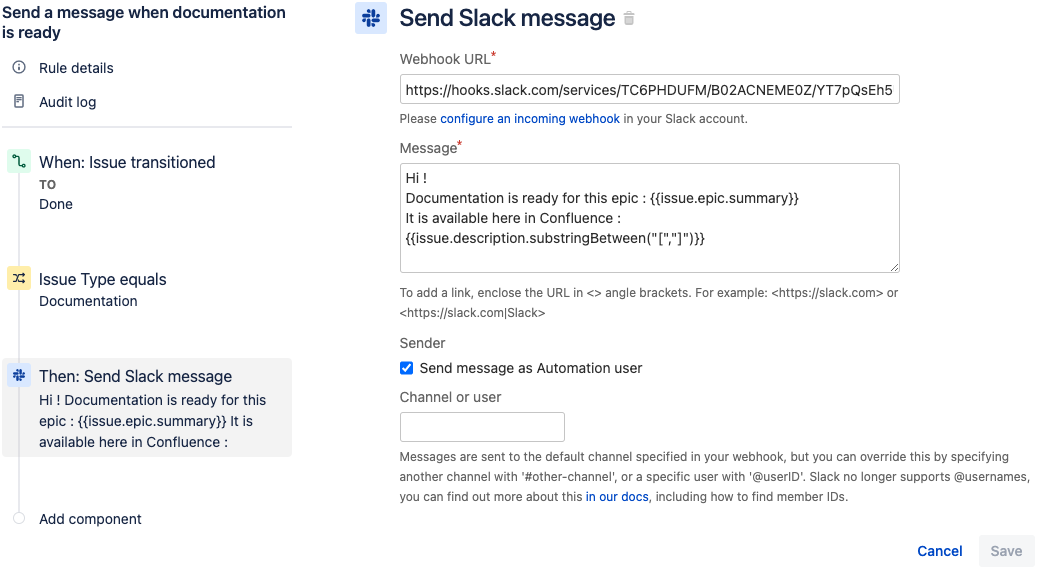Viewport: 1050px width, 573px height.
Task: Select the green Issue transitioned trigger icon
Action: (x=19, y=161)
